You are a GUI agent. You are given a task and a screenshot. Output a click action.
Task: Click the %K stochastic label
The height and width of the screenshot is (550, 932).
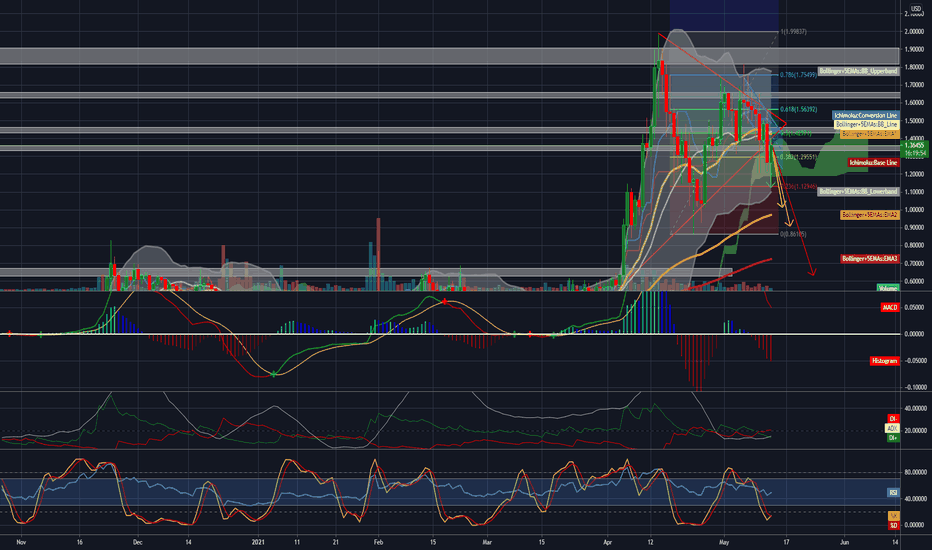click(x=893, y=516)
